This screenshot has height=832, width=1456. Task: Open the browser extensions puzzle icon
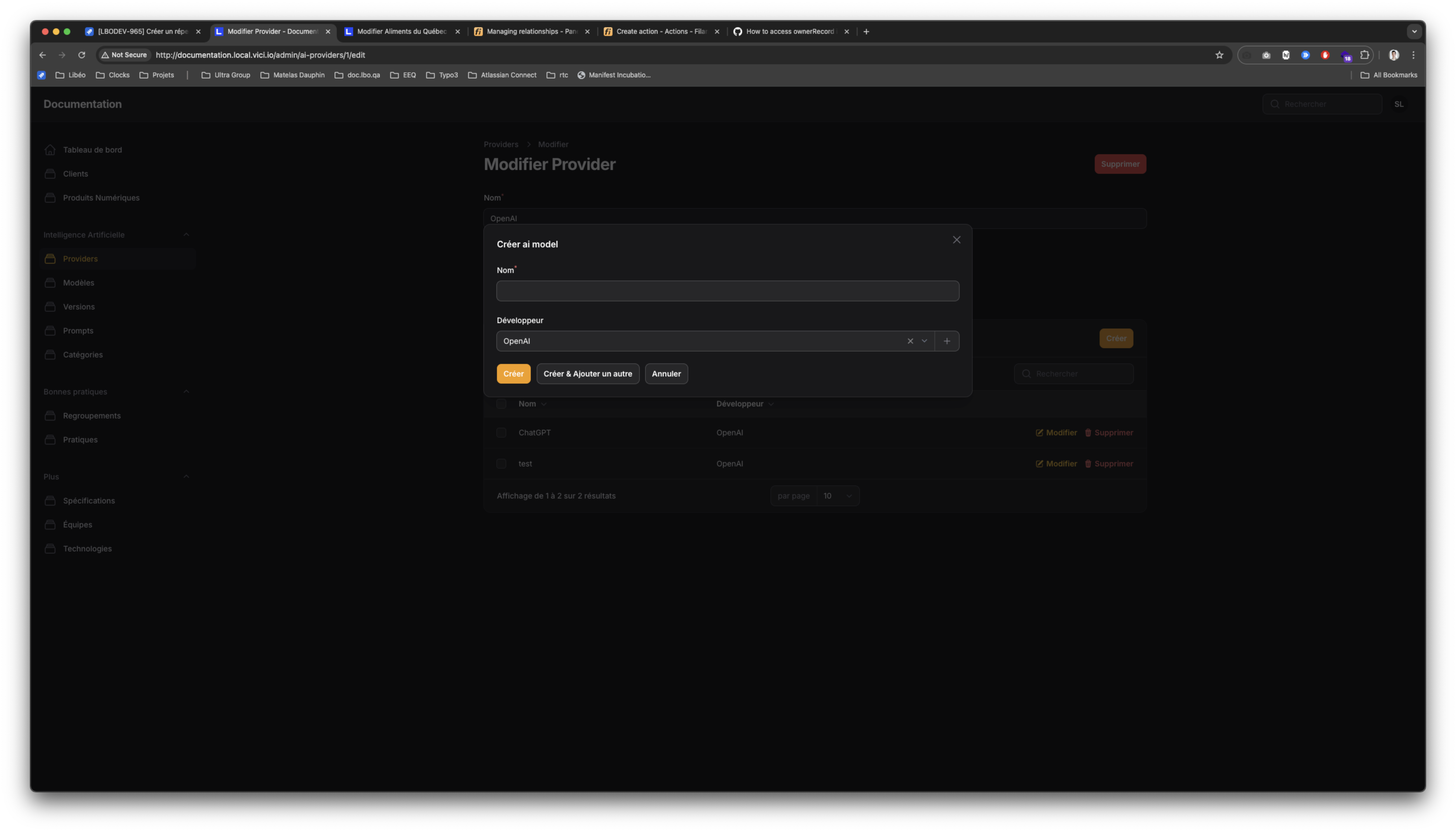1364,55
